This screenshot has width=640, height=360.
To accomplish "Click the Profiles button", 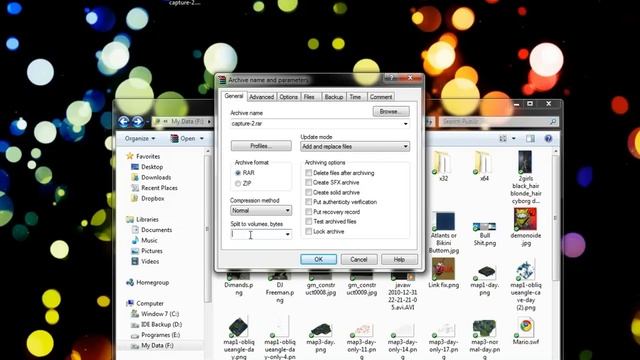I will pos(261,146).
